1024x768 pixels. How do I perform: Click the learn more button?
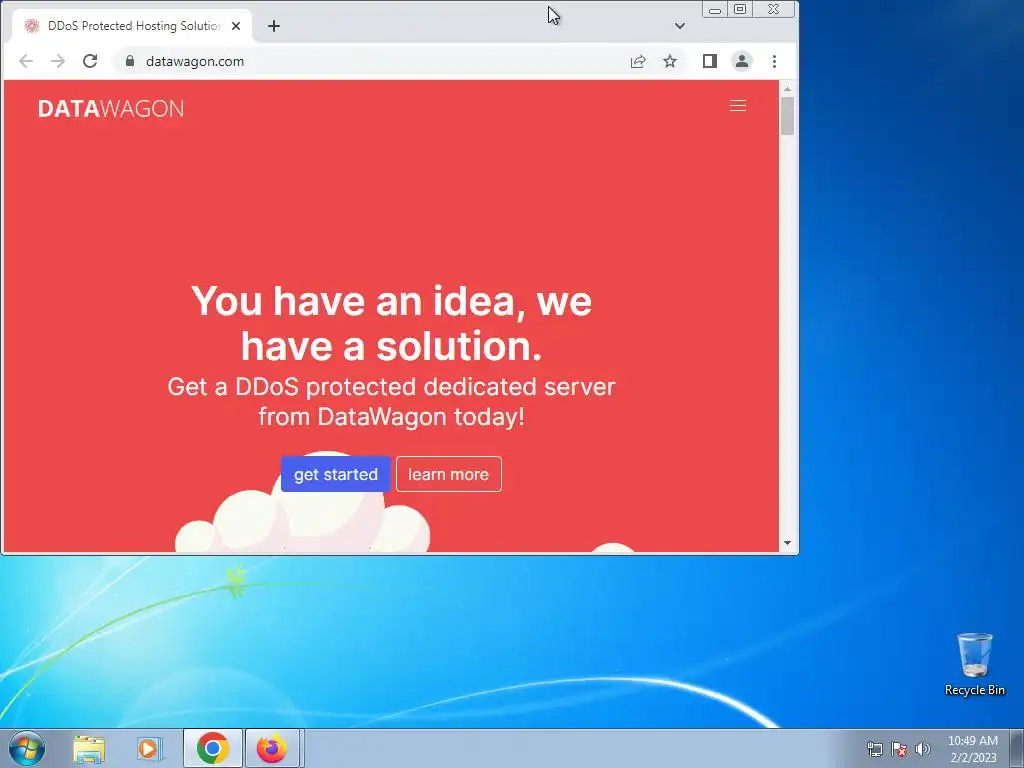point(449,474)
